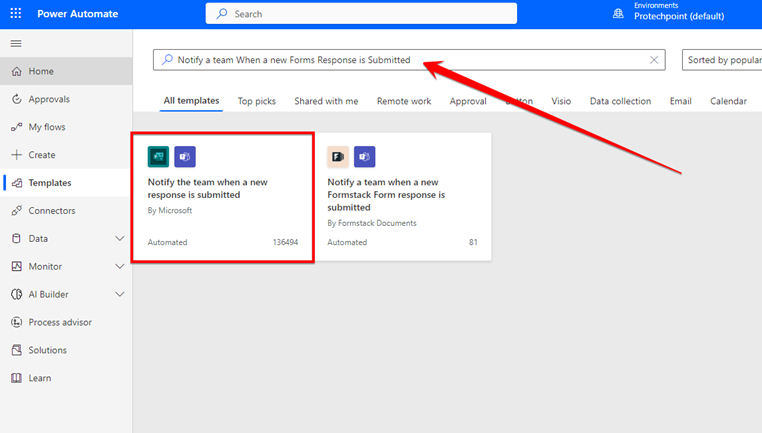This screenshot has height=433, width=762.
Task: Click the Home house icon
Action: [17, 71]
